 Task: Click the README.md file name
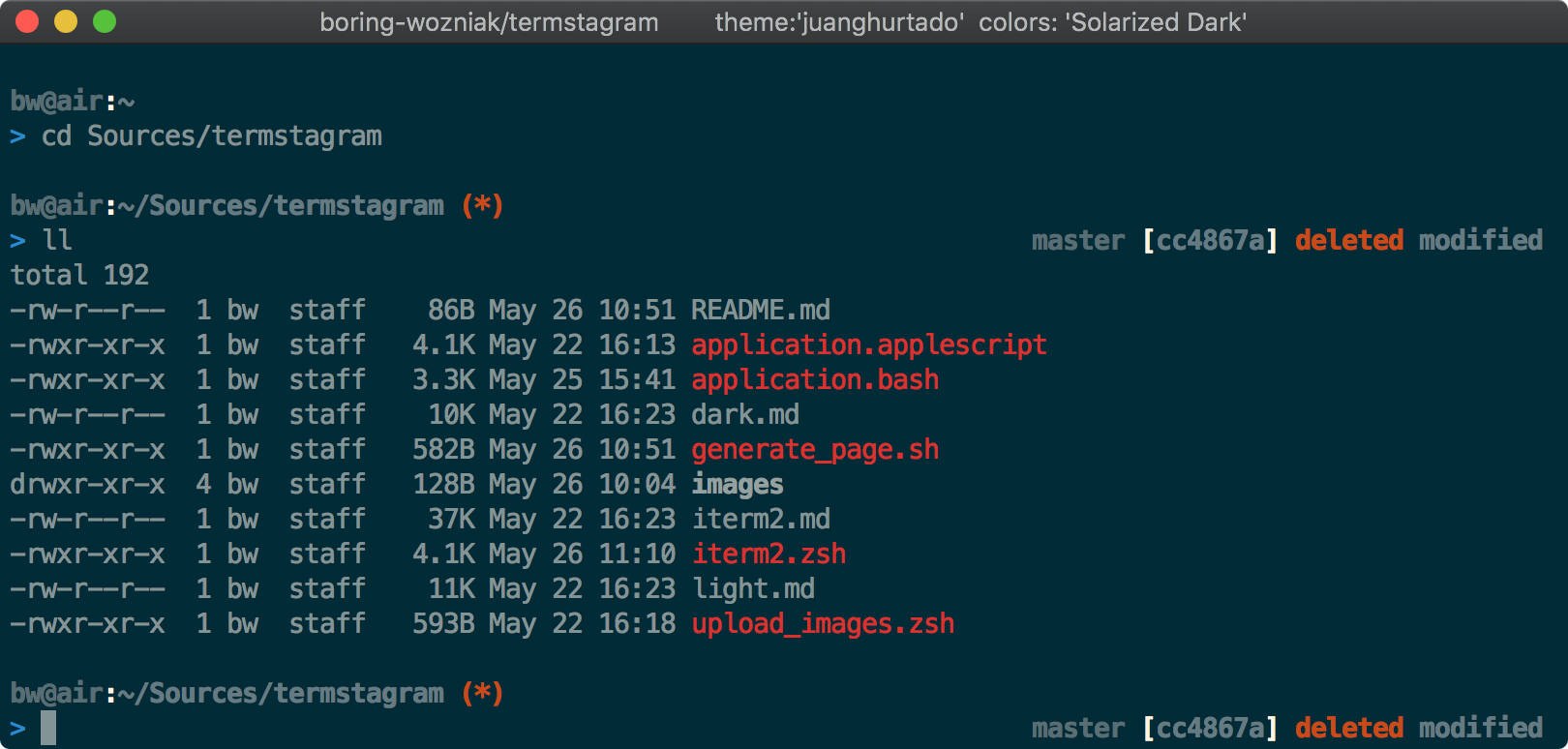[760, 310]
